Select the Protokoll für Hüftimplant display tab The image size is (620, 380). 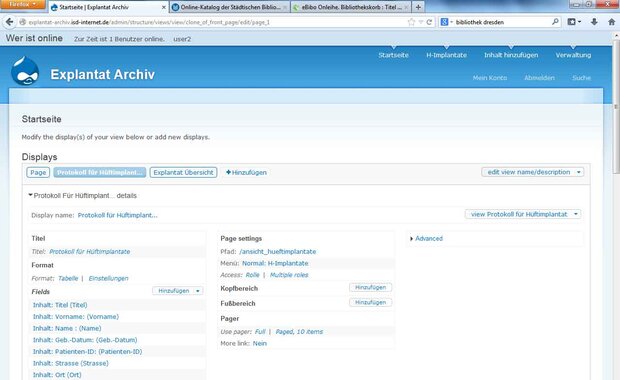click(x=100, y=172)
